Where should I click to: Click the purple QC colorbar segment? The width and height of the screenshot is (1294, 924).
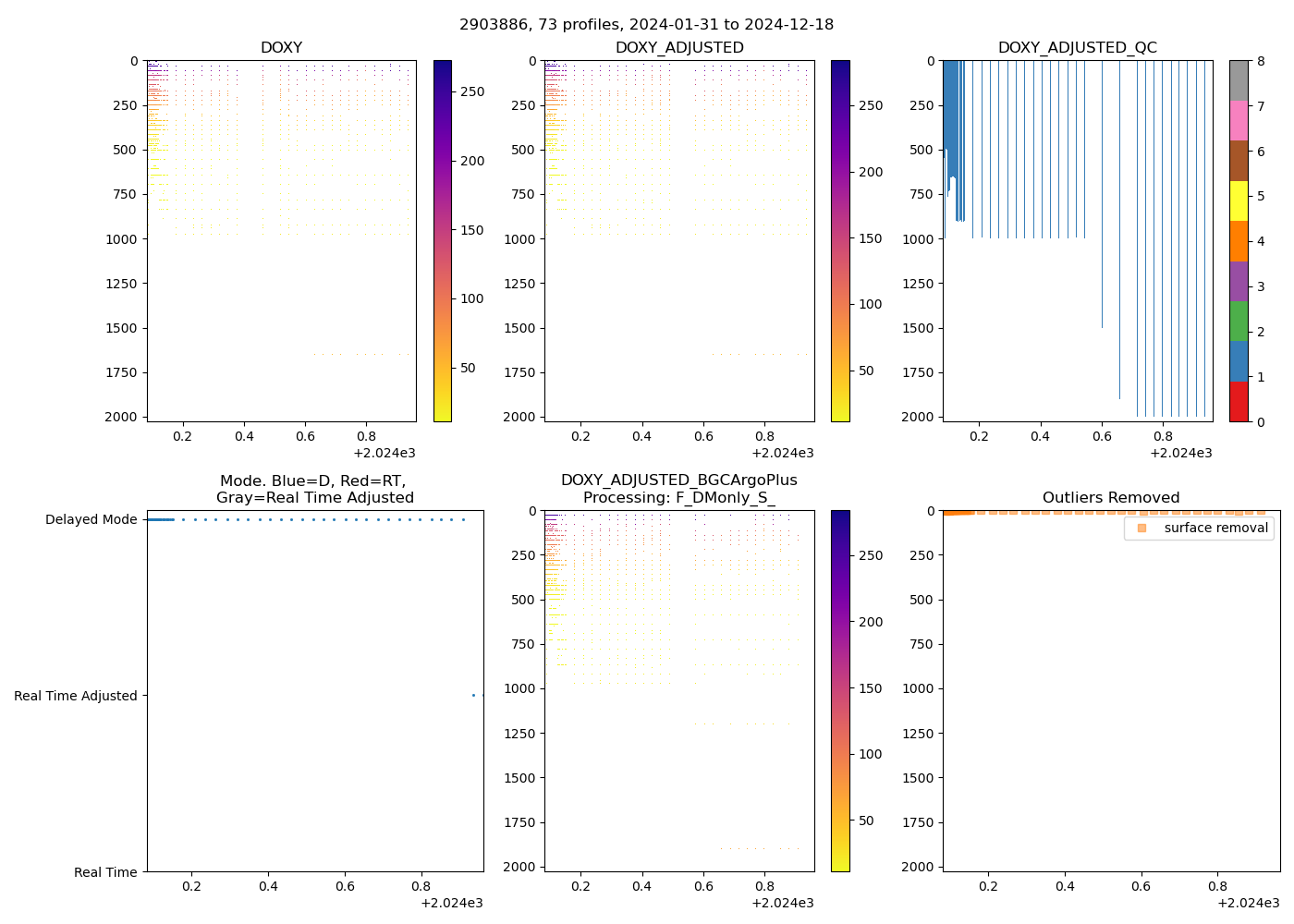[x=1239, y=281]
